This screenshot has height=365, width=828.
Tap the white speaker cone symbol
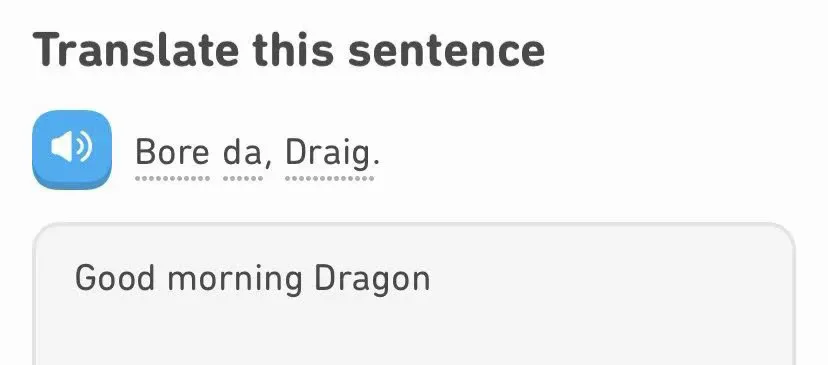(x=61, y=147)
